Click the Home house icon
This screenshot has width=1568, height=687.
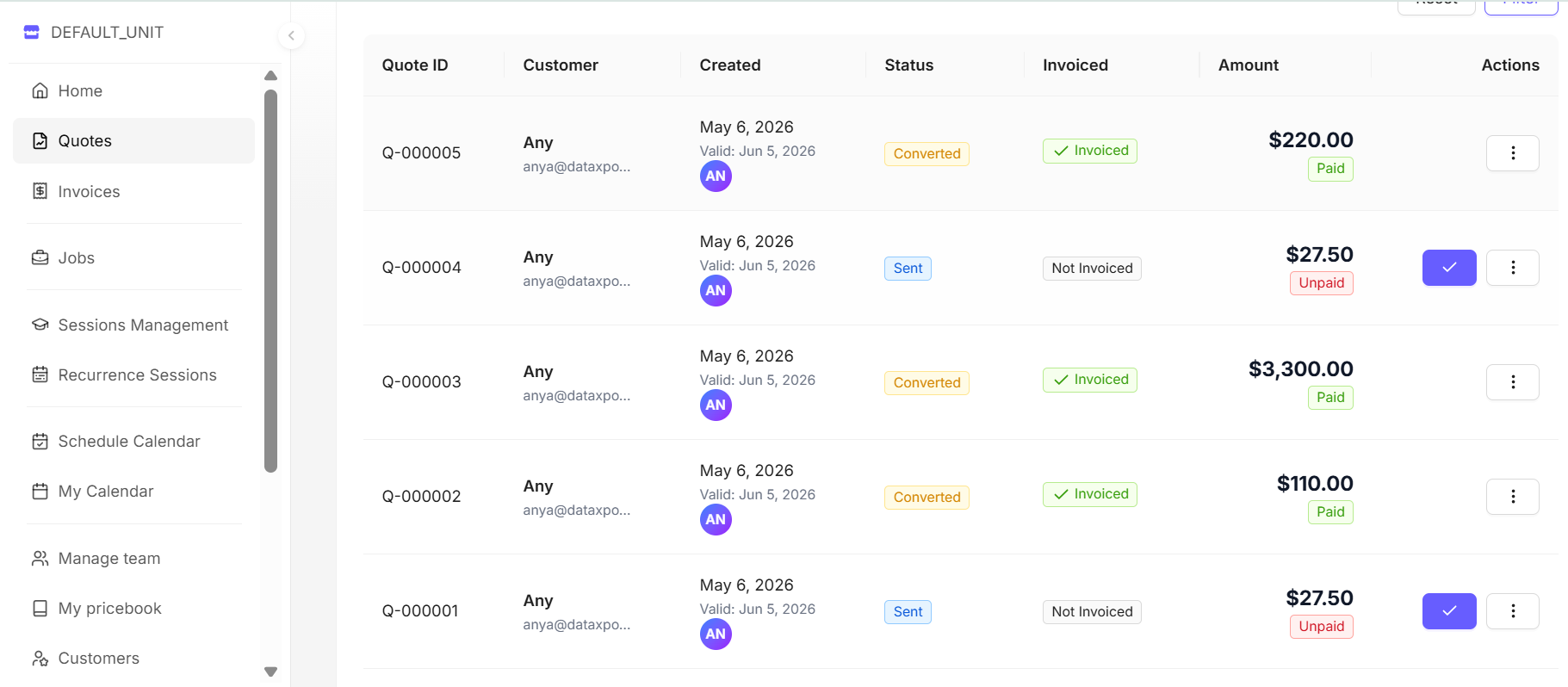[x=40, y=91]
